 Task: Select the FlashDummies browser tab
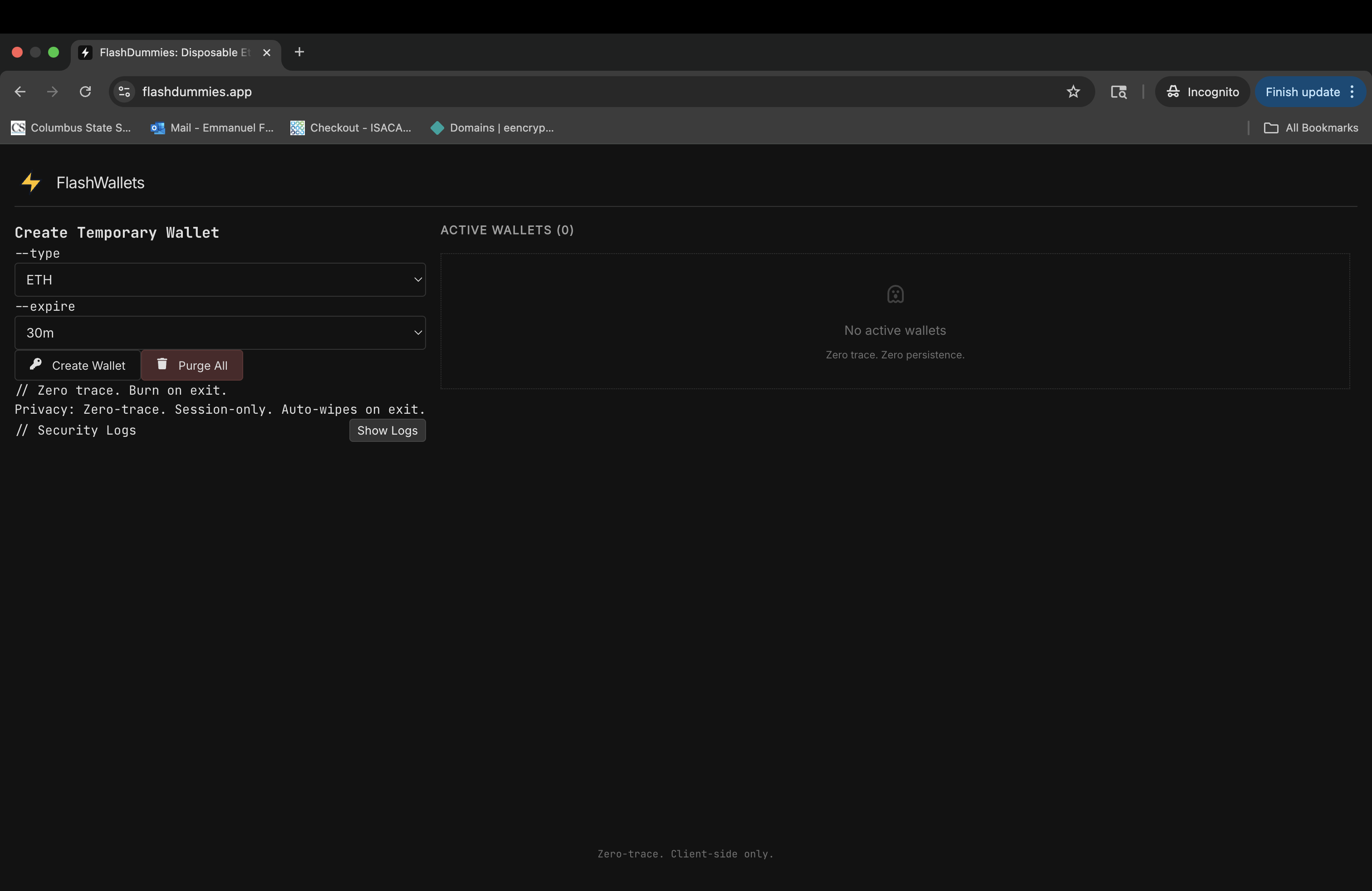(173, 53)
